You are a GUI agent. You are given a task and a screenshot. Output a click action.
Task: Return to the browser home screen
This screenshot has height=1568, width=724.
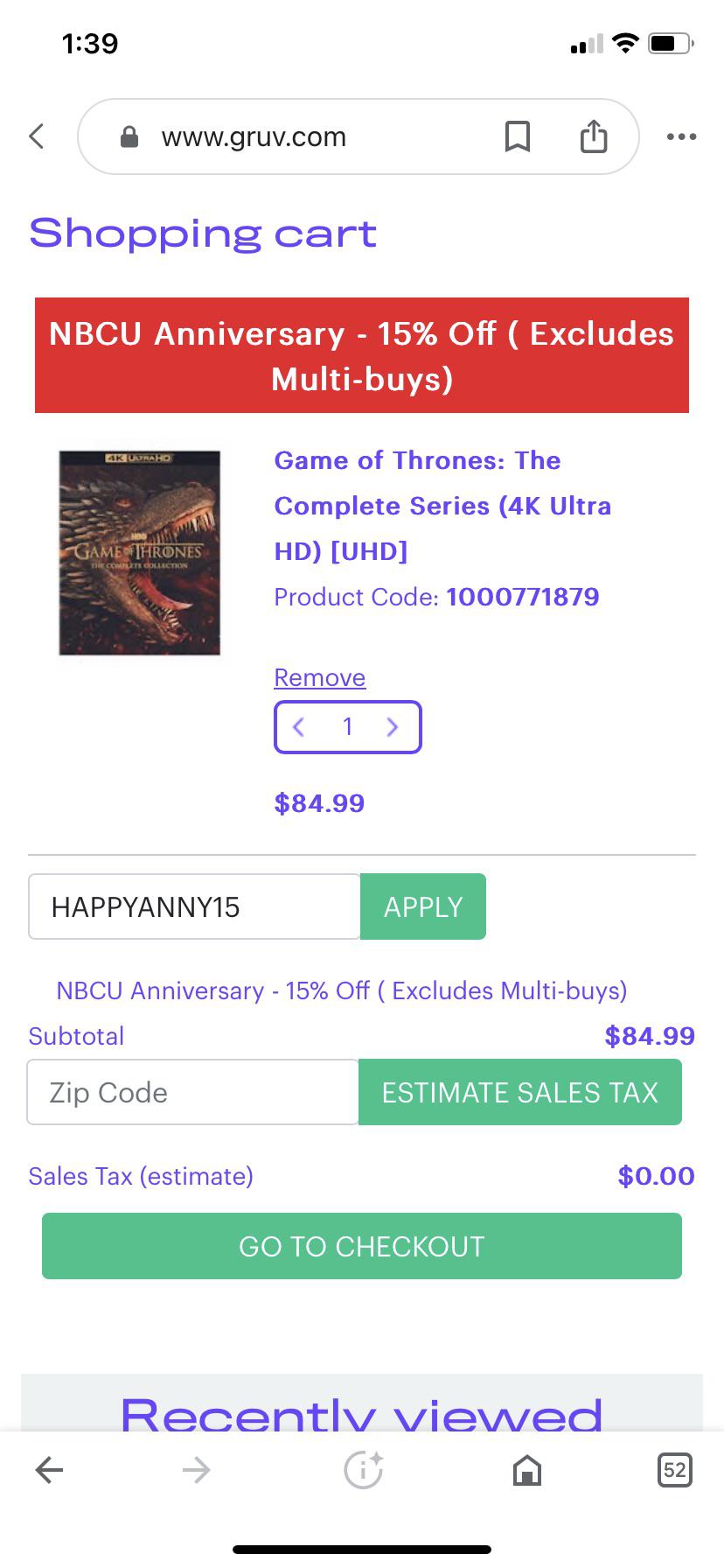[528, 1470]
